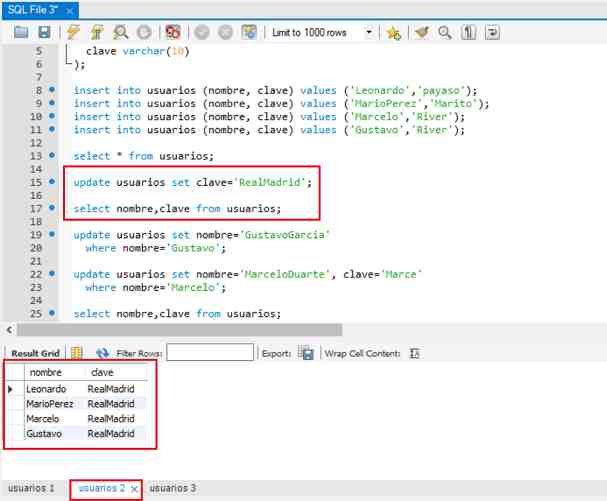The height and width of the screenshot is (501, 607).
Task: Click inside the Filter Rows text field
Action: [209, 353]
